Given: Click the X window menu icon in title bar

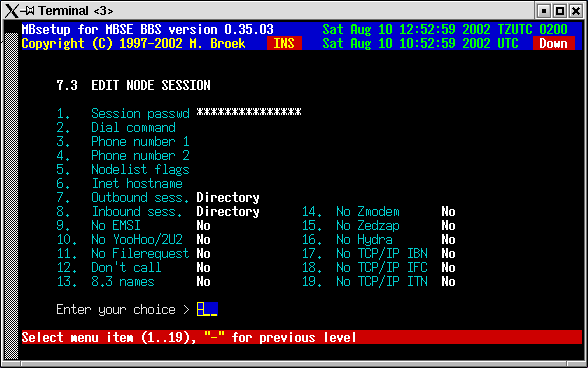Looking at the screenshot, I should pos(12,11).
